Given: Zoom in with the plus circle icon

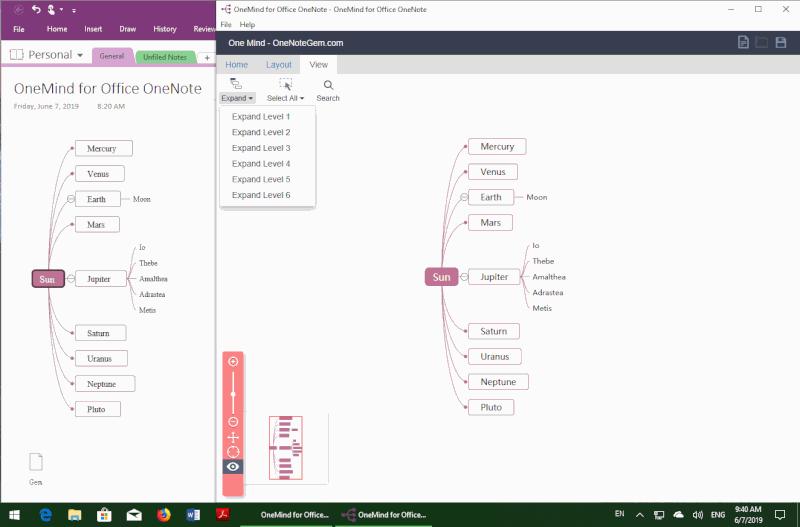Looking at the screenshot, I should [x=233, y=362].
